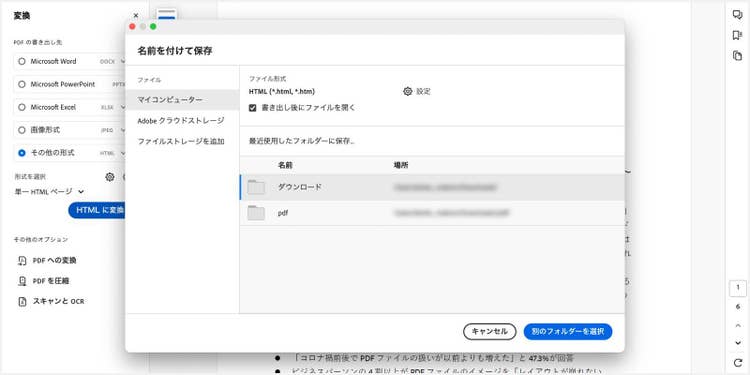Select マイコンピューター in sidebar
Viewport: 750px width, 375px height.
coord(182,100)
